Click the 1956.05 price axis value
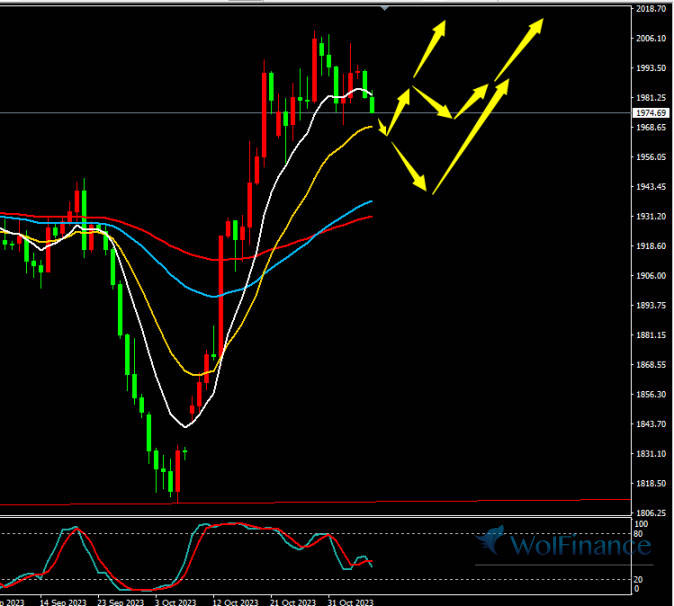The height and width of the screenshot is (606, 674). point(651,157)
